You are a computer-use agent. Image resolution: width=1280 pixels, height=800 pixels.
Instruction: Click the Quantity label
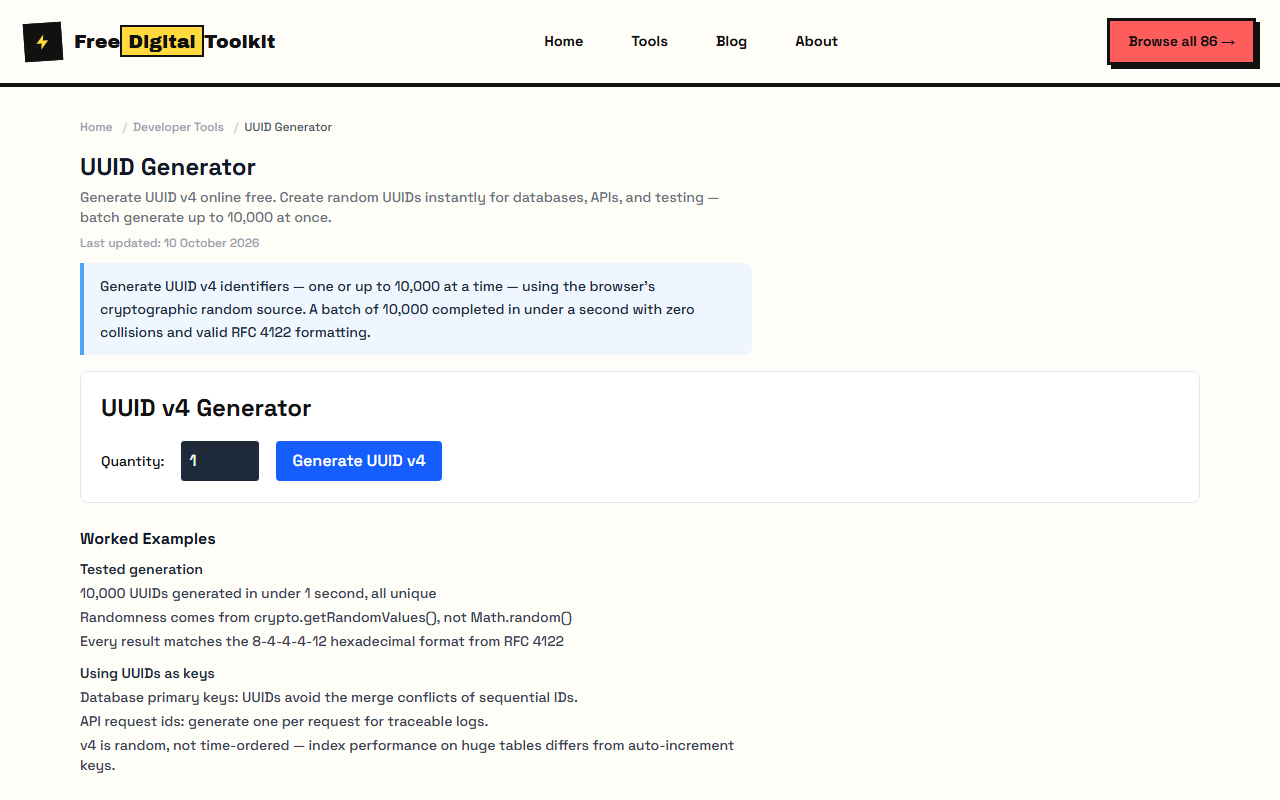click(x=133, y=461)
